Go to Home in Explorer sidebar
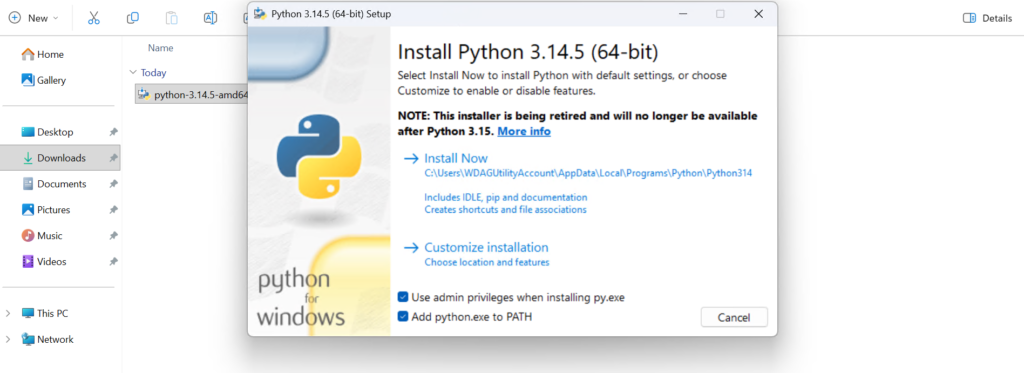The height and width of the screenshot is (373, 1024). pos(50,54)
